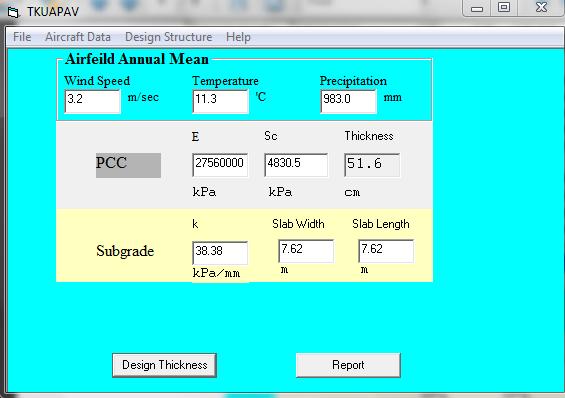The height and width of the screenshot is (398, 565).
Task: Click the Wind Speed label
Action: pyautogui.click(x=97, y=81)
